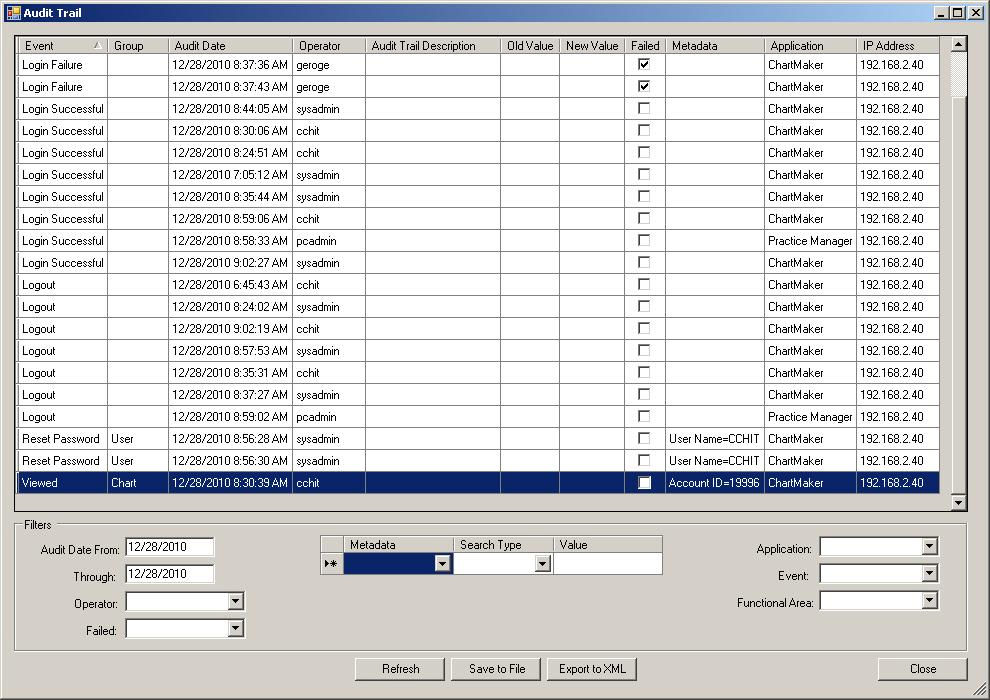
Task: Click the Audit Trail window title icon
Action: 13,13
